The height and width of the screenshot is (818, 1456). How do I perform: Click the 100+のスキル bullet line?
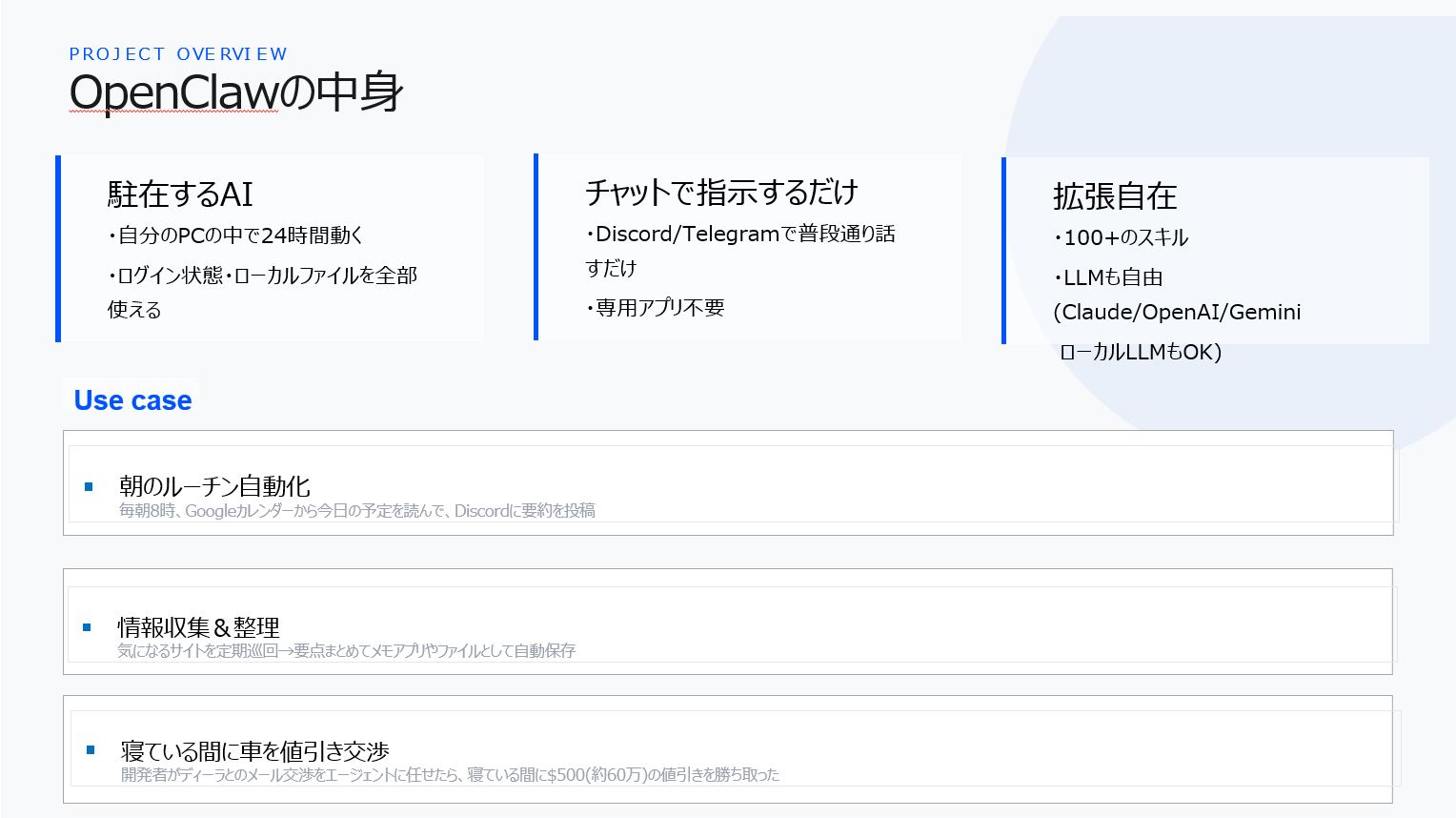pos(1122,237)
